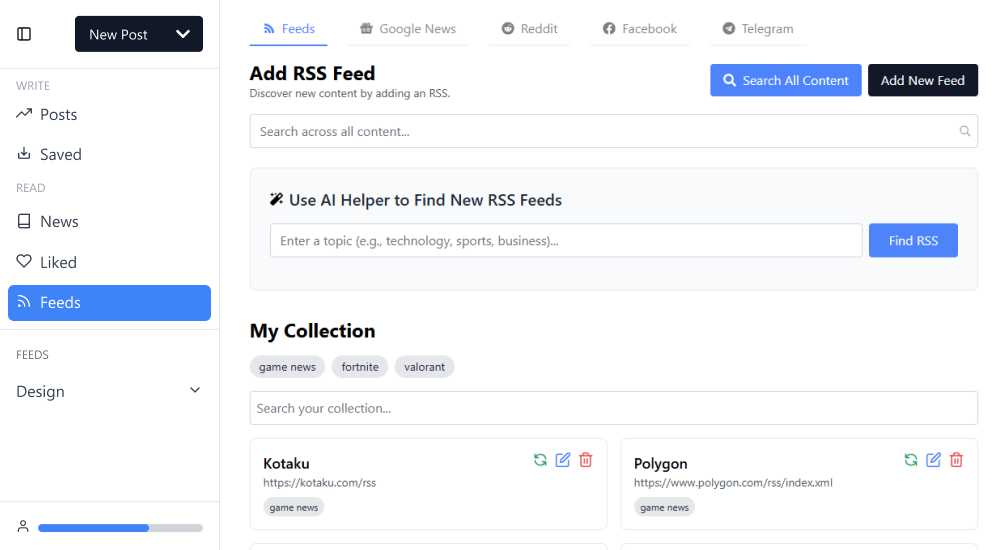Refresh the Polygon feed

(911, 460)
